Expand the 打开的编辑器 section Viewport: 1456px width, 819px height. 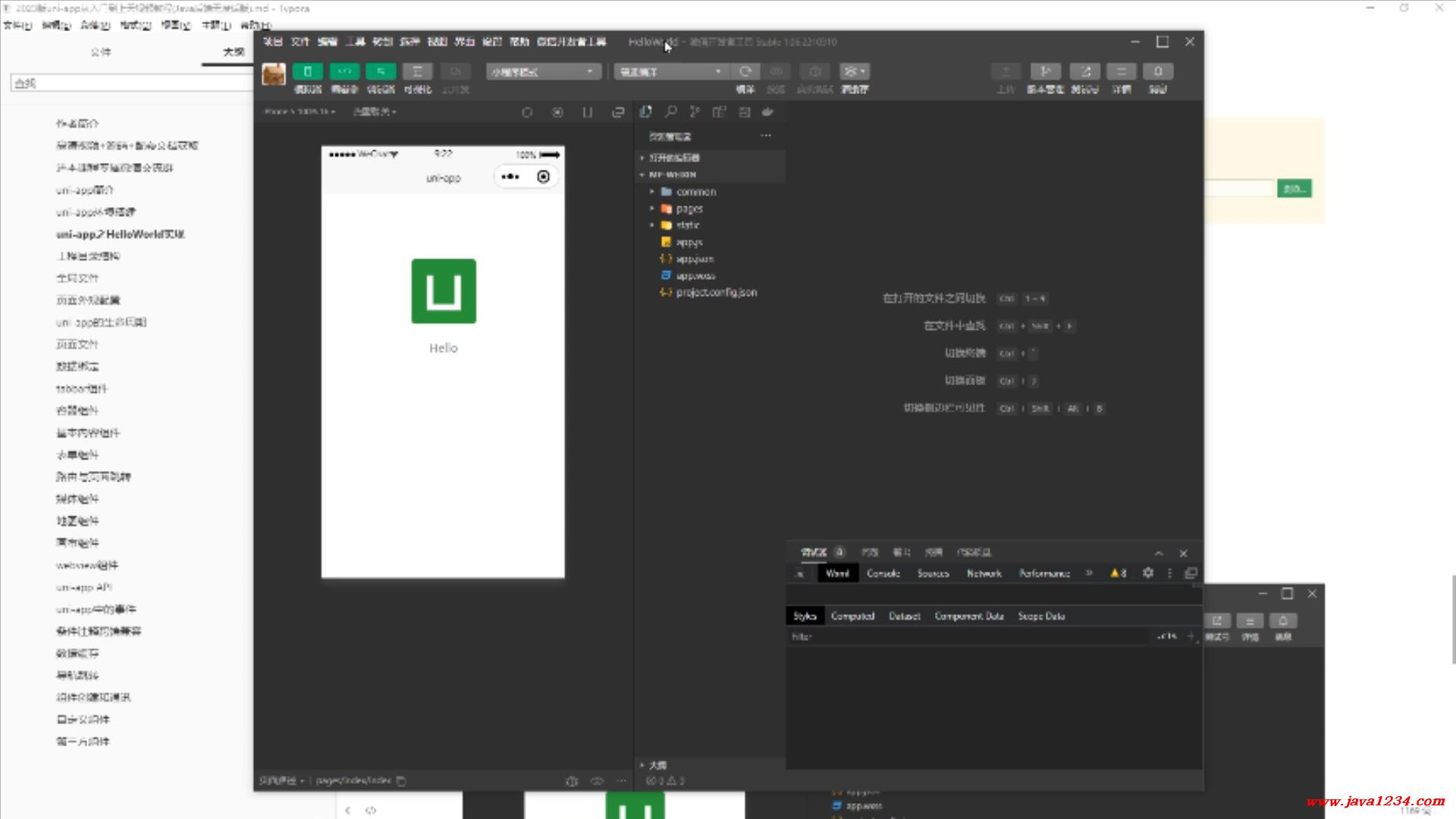710,158
